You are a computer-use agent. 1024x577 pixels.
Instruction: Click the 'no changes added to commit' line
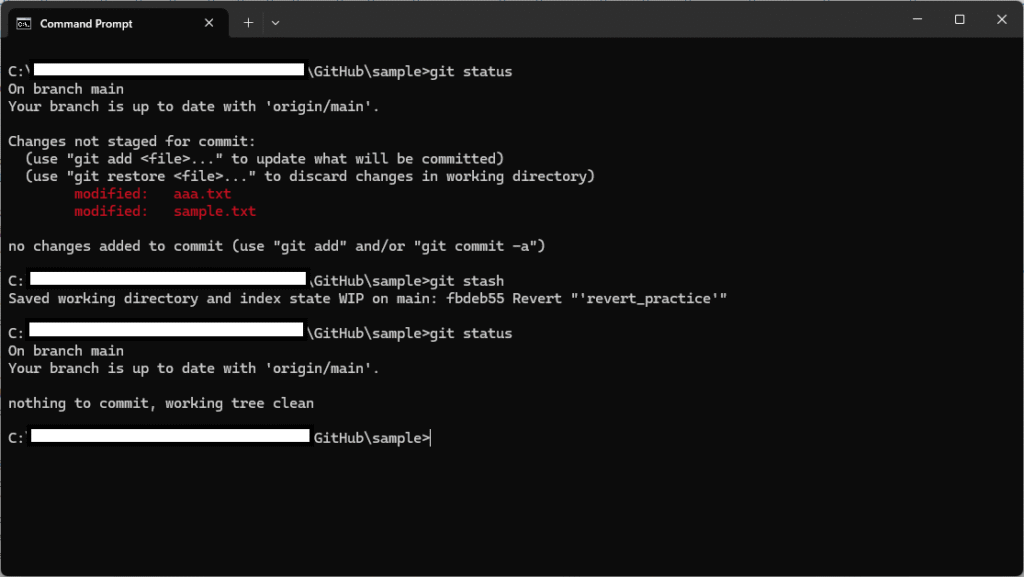pyautogui.click(x=276, y=246)
